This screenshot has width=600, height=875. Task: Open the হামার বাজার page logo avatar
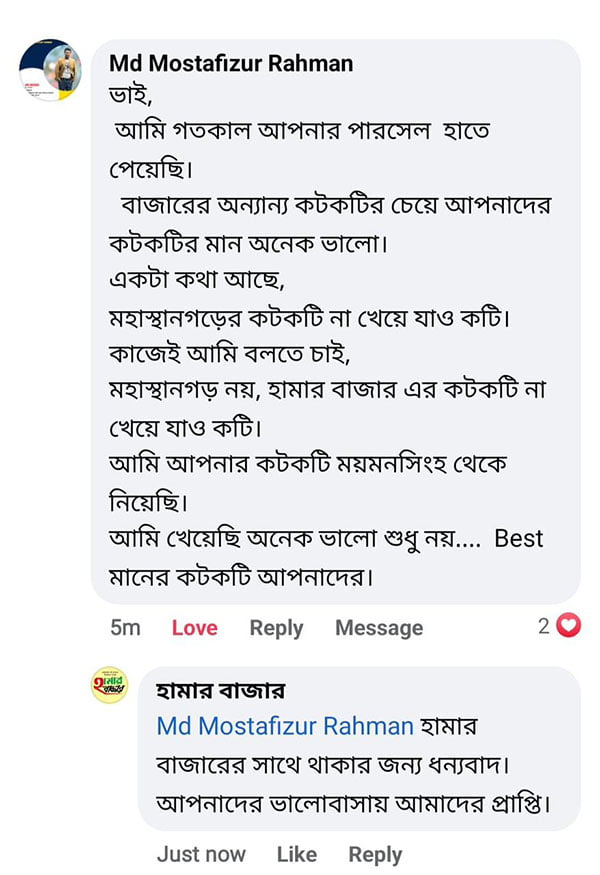(x=109, y=686)
